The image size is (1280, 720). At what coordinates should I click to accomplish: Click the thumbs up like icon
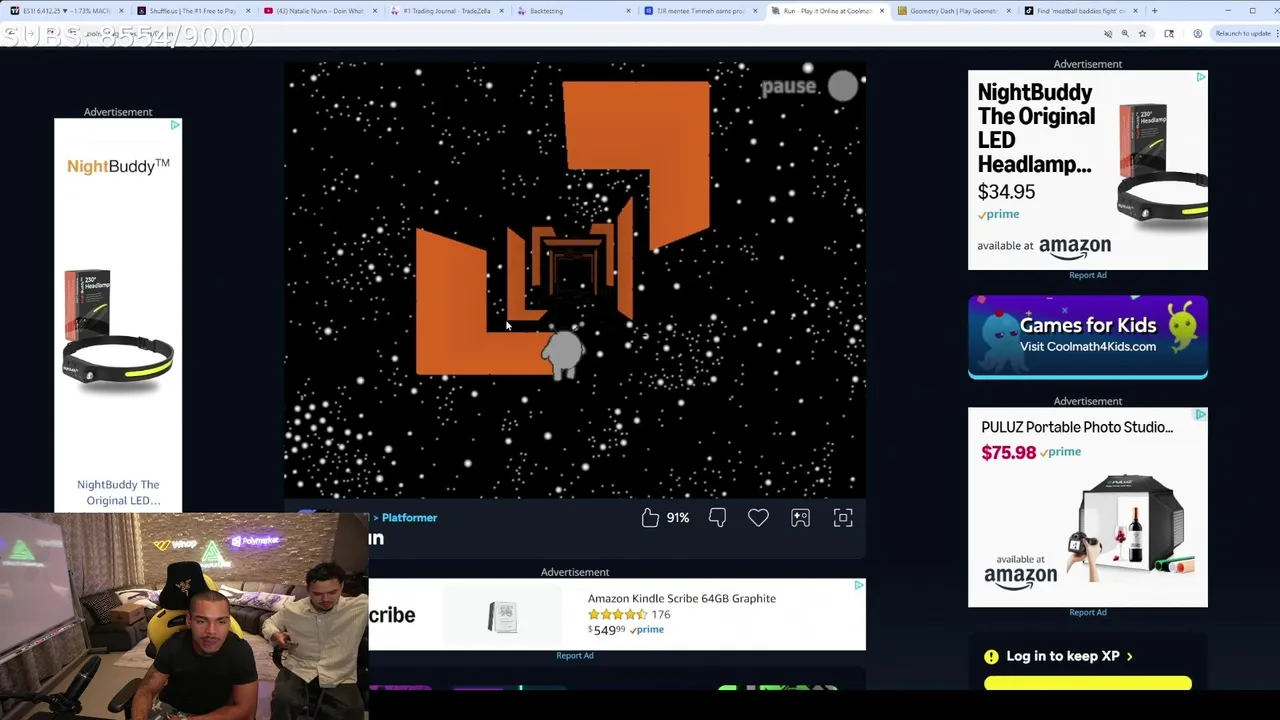650,517
